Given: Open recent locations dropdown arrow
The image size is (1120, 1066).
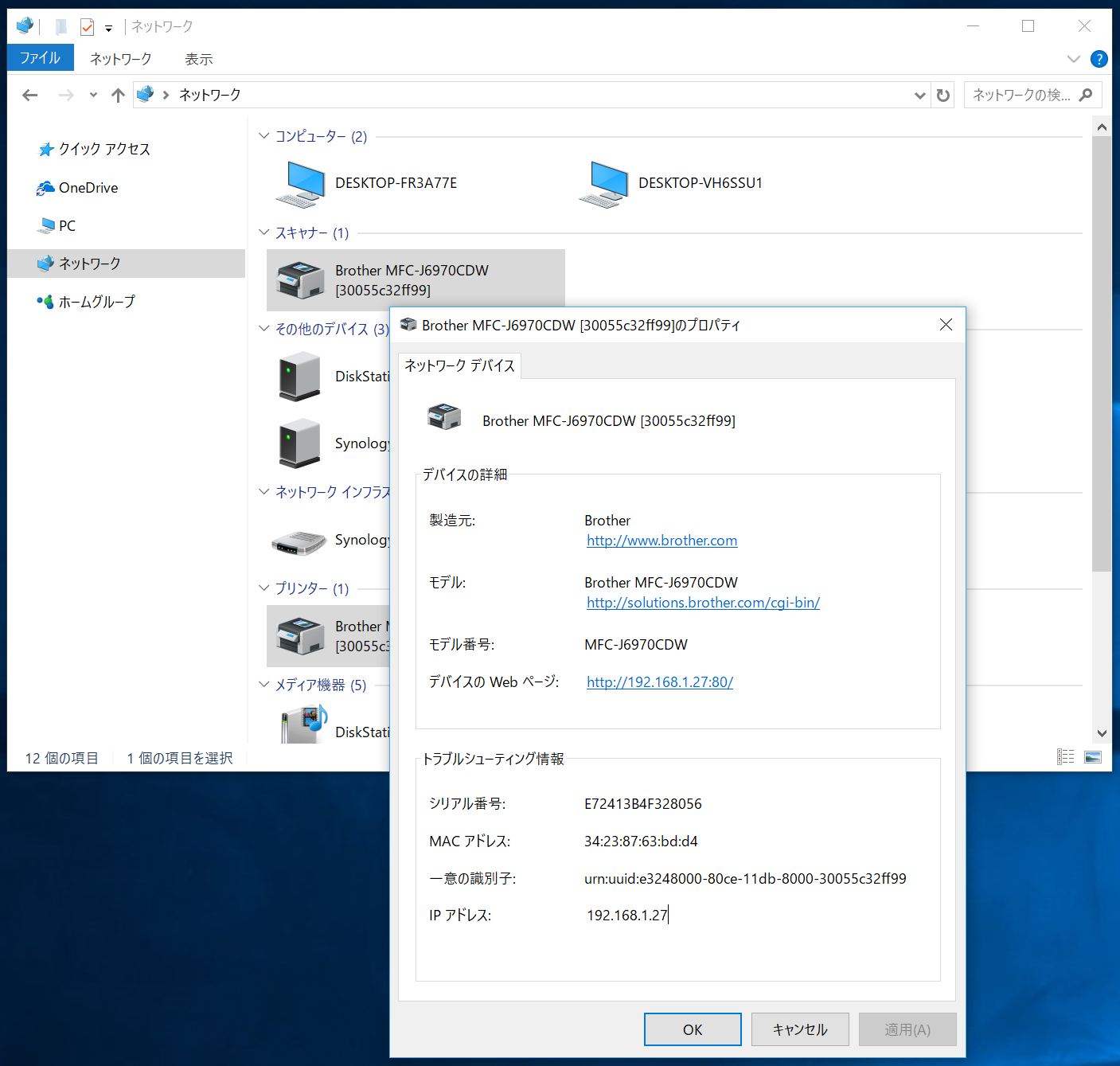Looking at the screenshot, I should 93,95.
